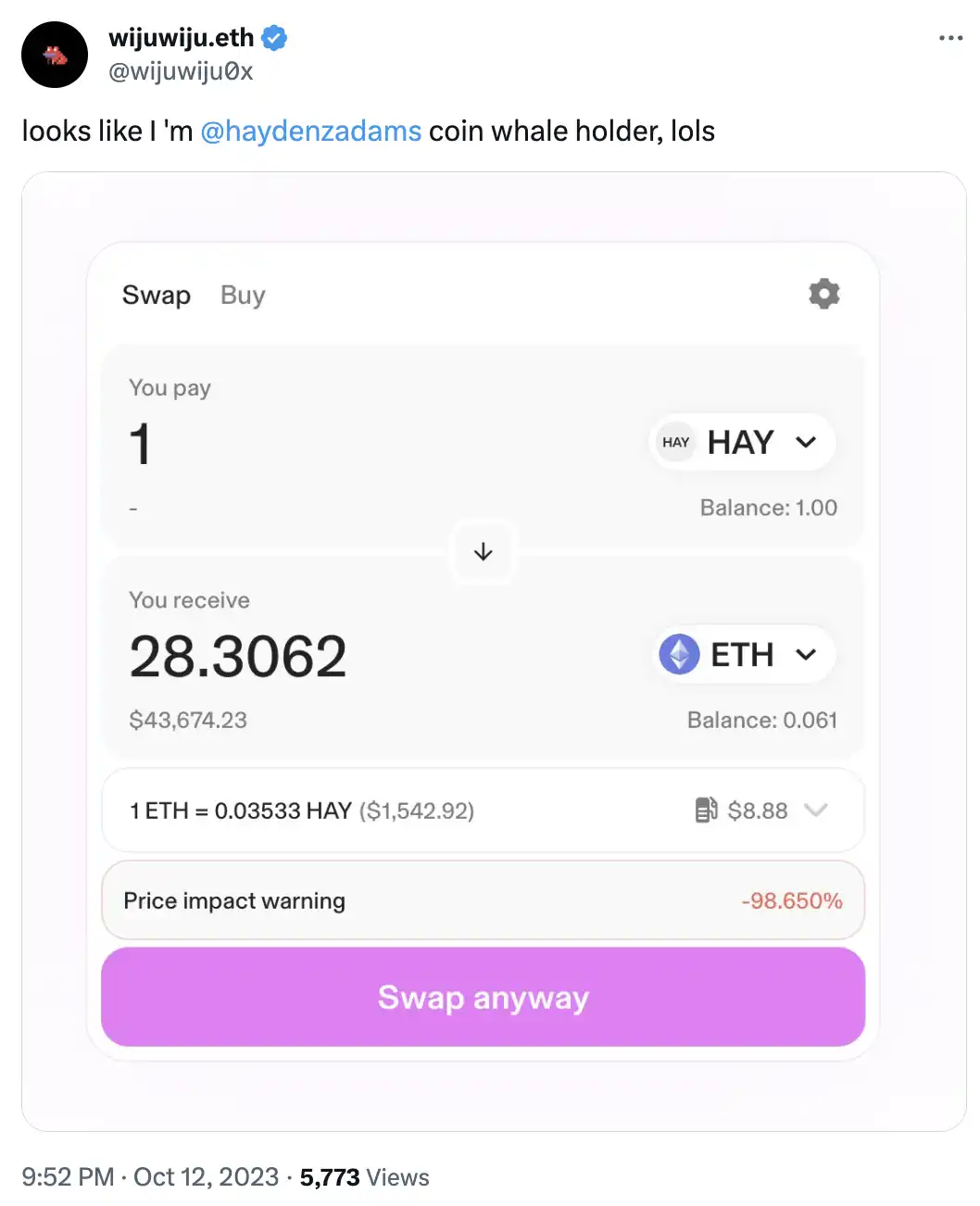Screen dimensions: 980x1206
Task: Open the ETH token selector dropdown
Action: click(x=806, y=655)
